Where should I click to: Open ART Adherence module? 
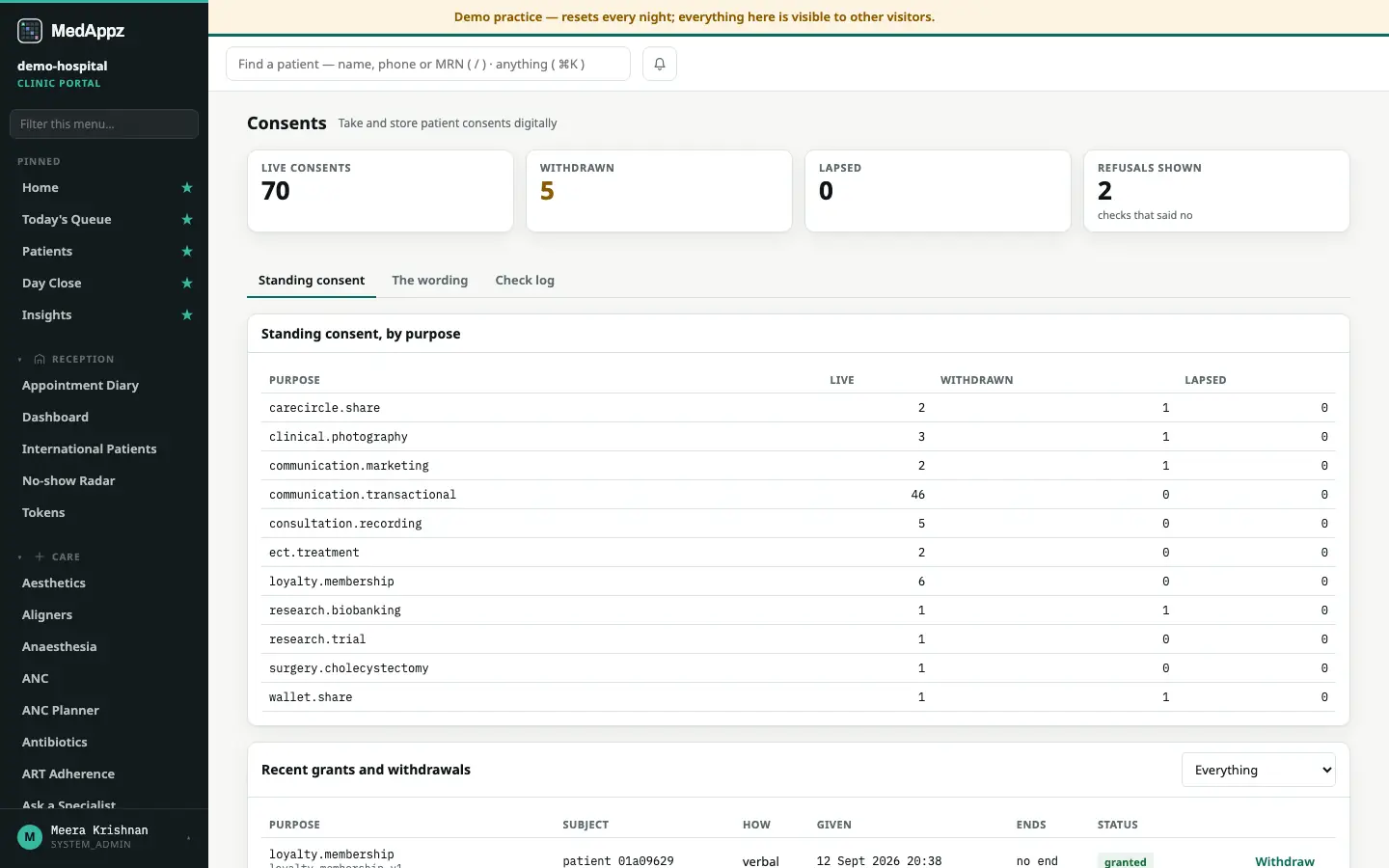[x=68, y=774]
